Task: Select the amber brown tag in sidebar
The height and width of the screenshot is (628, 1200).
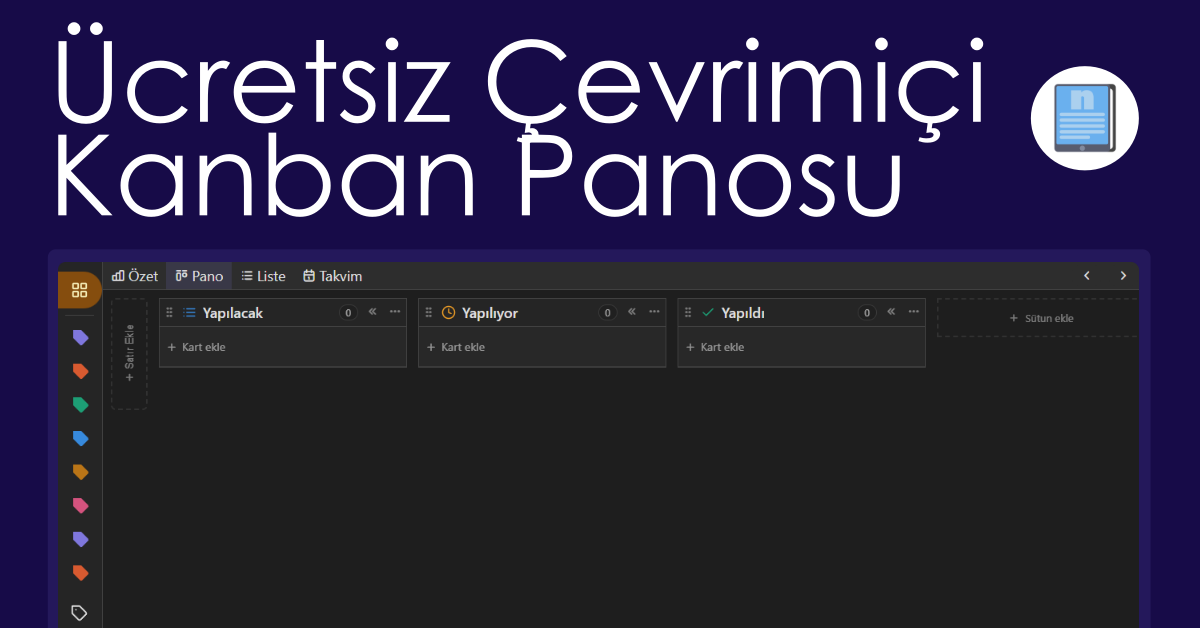Action: 80,472
